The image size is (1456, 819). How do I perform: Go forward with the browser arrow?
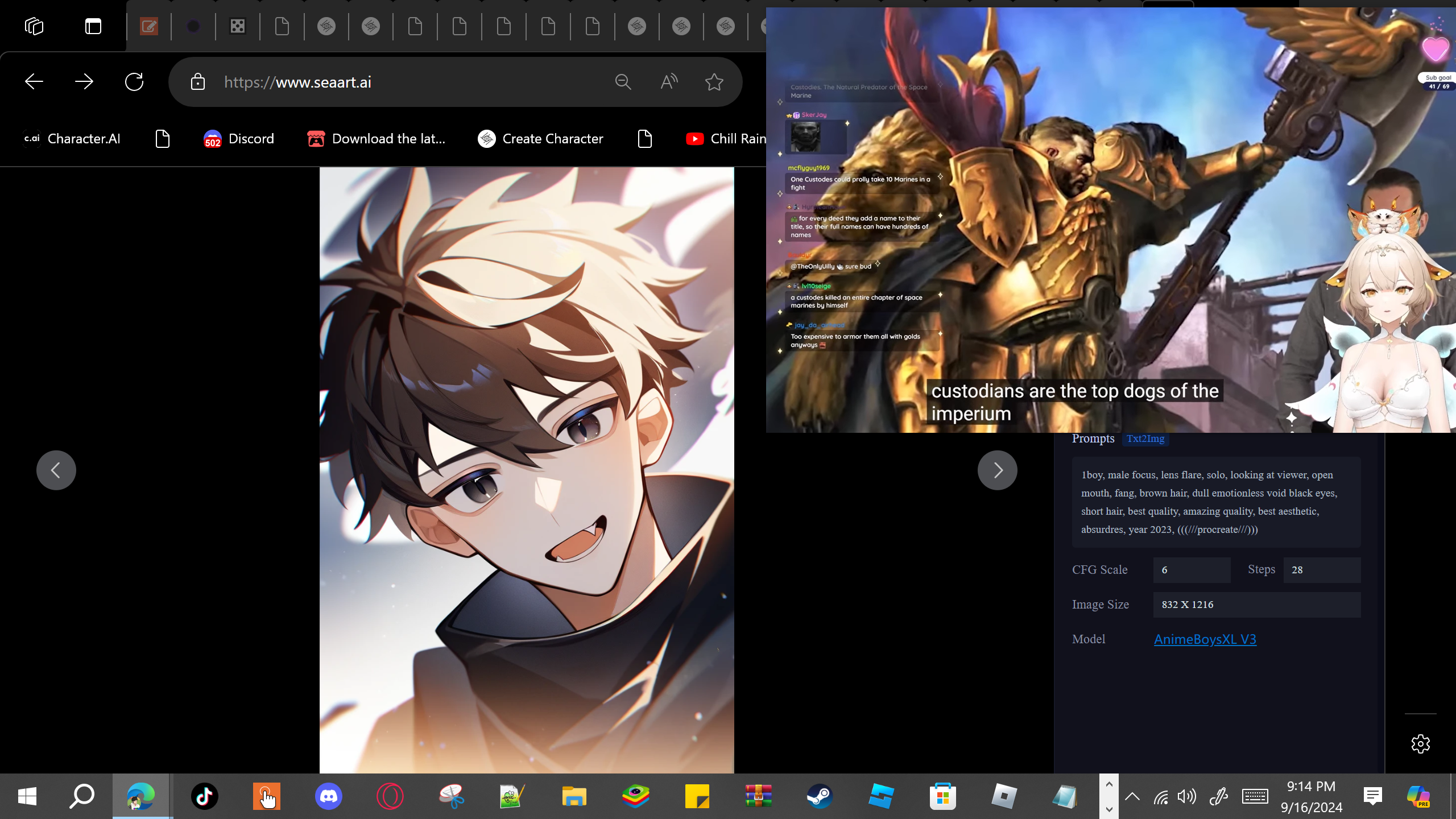[84, 82]
